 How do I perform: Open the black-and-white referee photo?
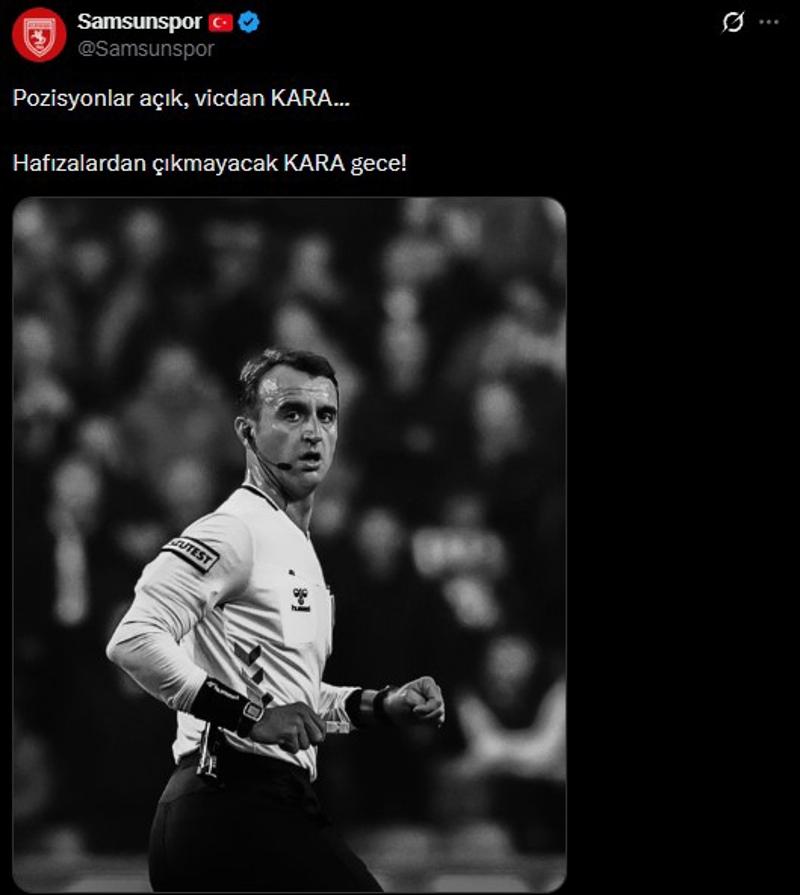[x=289, y=545]
